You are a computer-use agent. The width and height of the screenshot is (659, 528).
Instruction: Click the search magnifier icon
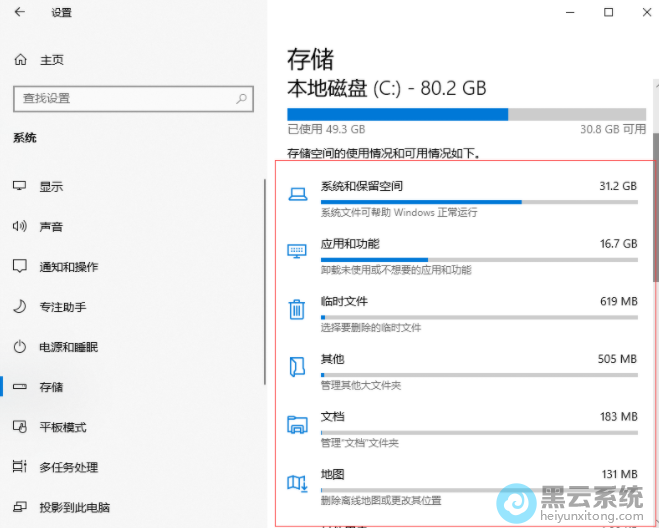242,98
